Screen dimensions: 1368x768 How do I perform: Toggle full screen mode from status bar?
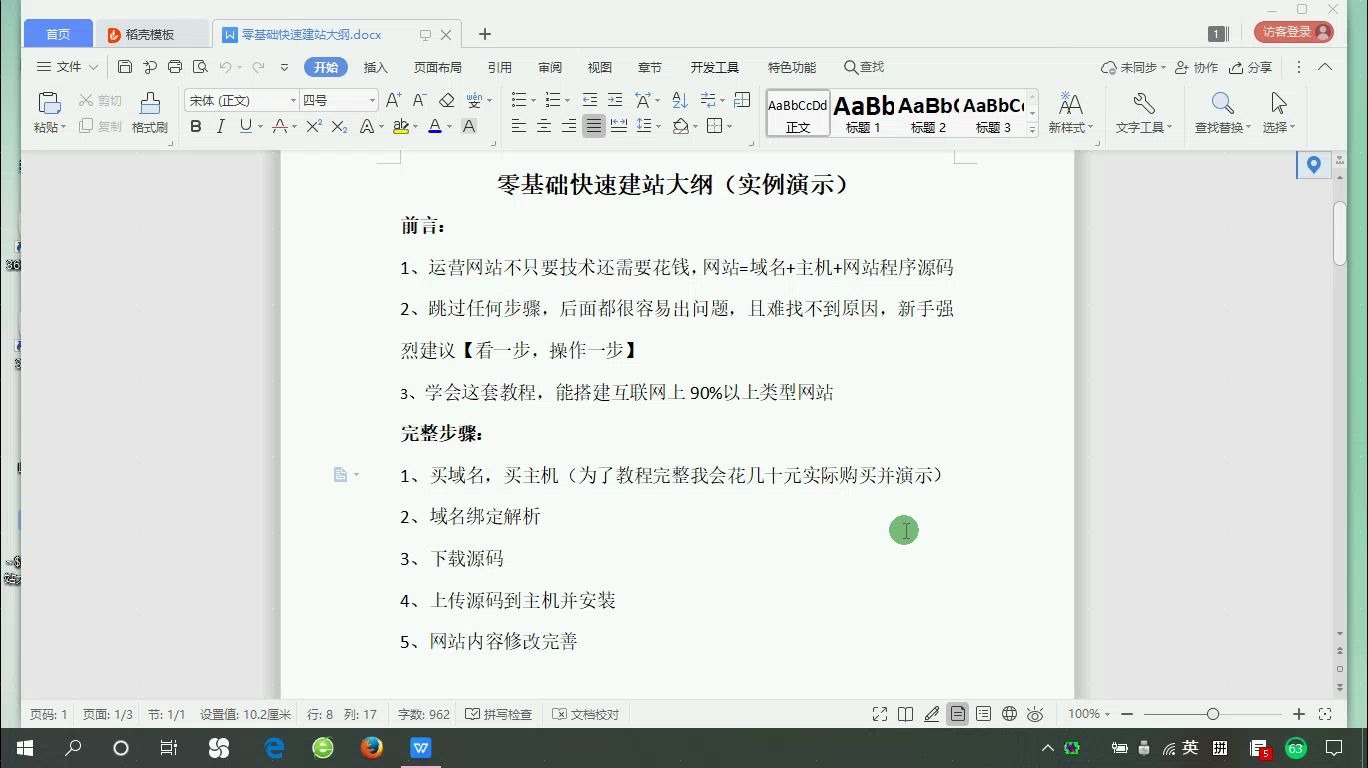coord(880,714)
